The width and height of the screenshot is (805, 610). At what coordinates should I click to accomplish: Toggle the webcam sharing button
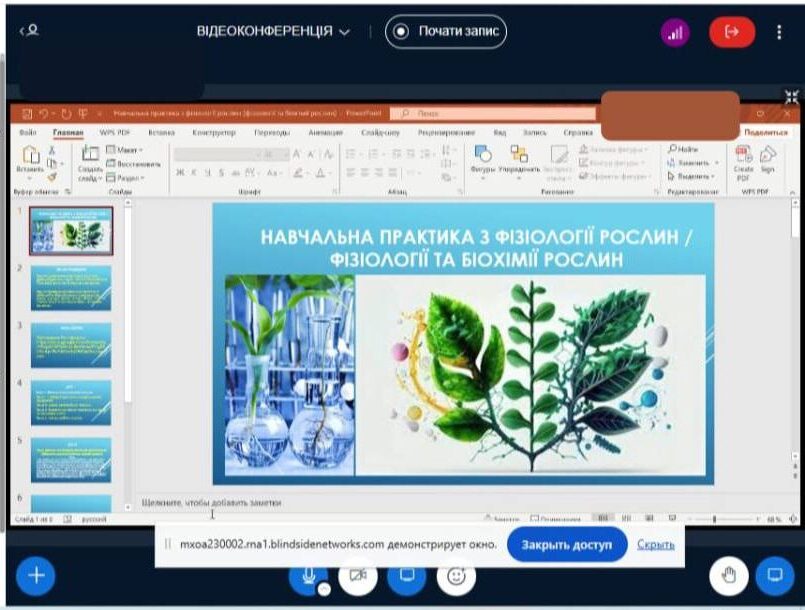[x=358, y=576]
